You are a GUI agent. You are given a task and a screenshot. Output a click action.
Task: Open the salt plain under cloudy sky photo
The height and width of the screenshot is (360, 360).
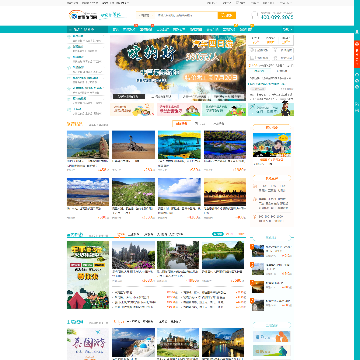click(x=88, y=192)
